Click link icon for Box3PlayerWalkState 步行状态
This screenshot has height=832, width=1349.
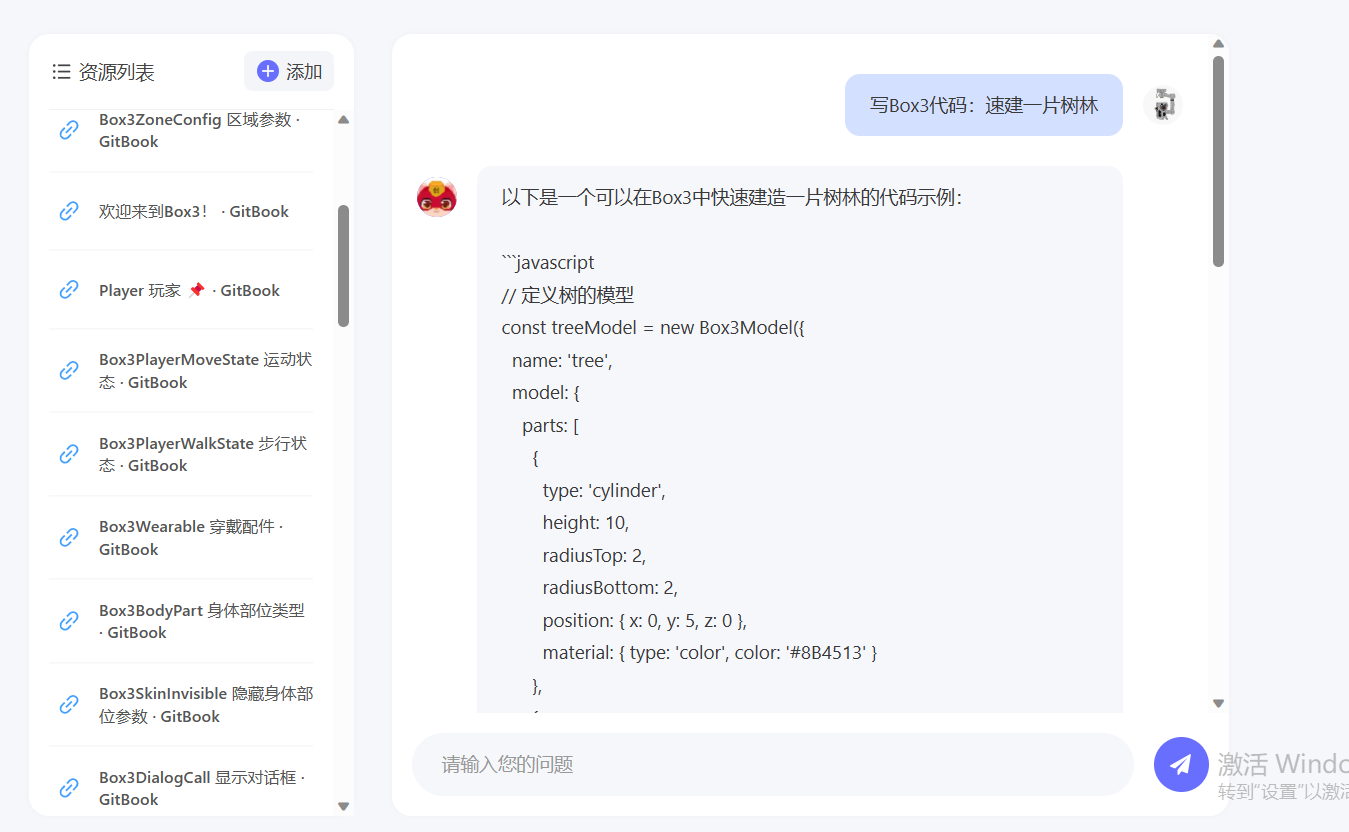click(x=69, y=454)
